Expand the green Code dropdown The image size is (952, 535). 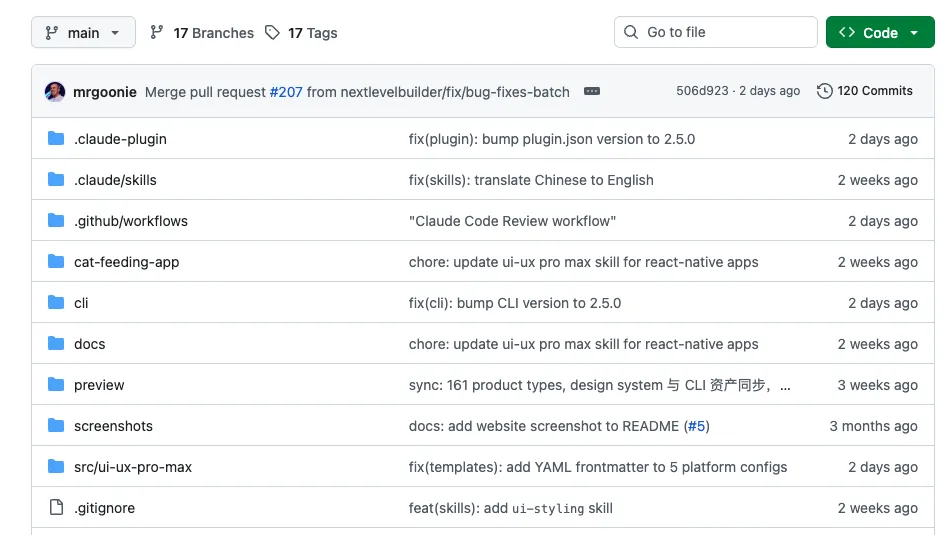[879, 33]
